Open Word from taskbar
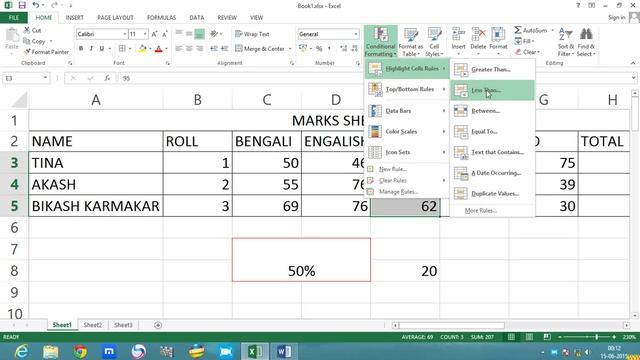The height and width of the screenshot is (360, 640). tap(284, 351)
